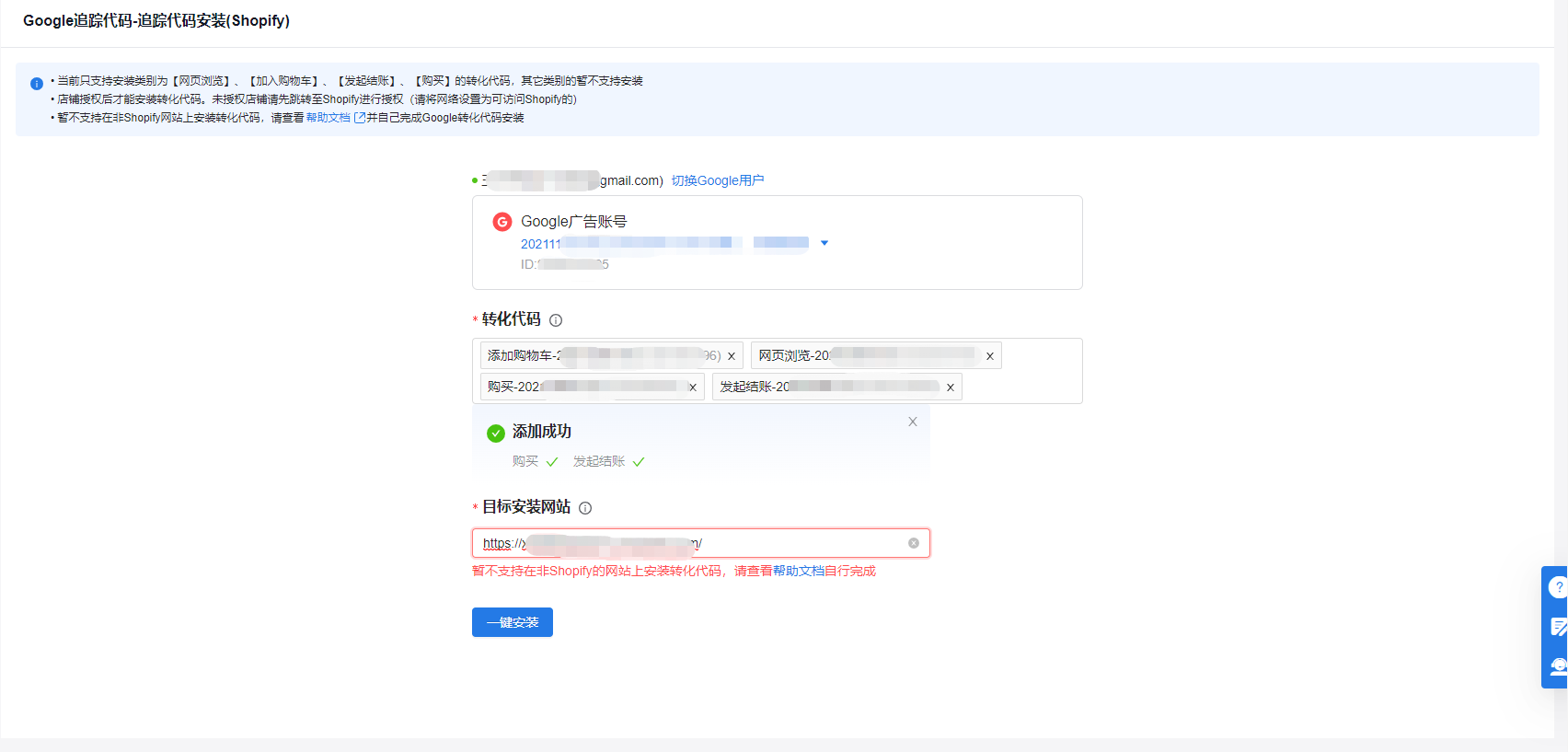Click the 目标安装网站 section label

tap(526, 507)
